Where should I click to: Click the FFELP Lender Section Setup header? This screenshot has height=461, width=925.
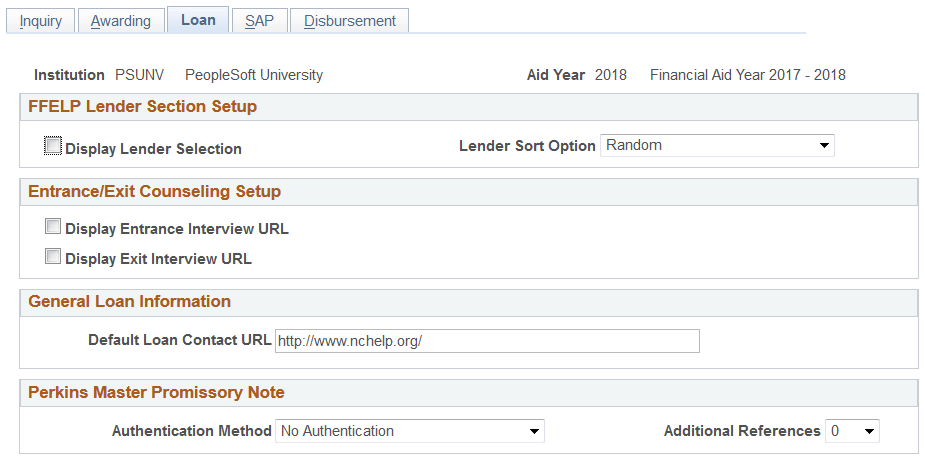click(142, 106)
